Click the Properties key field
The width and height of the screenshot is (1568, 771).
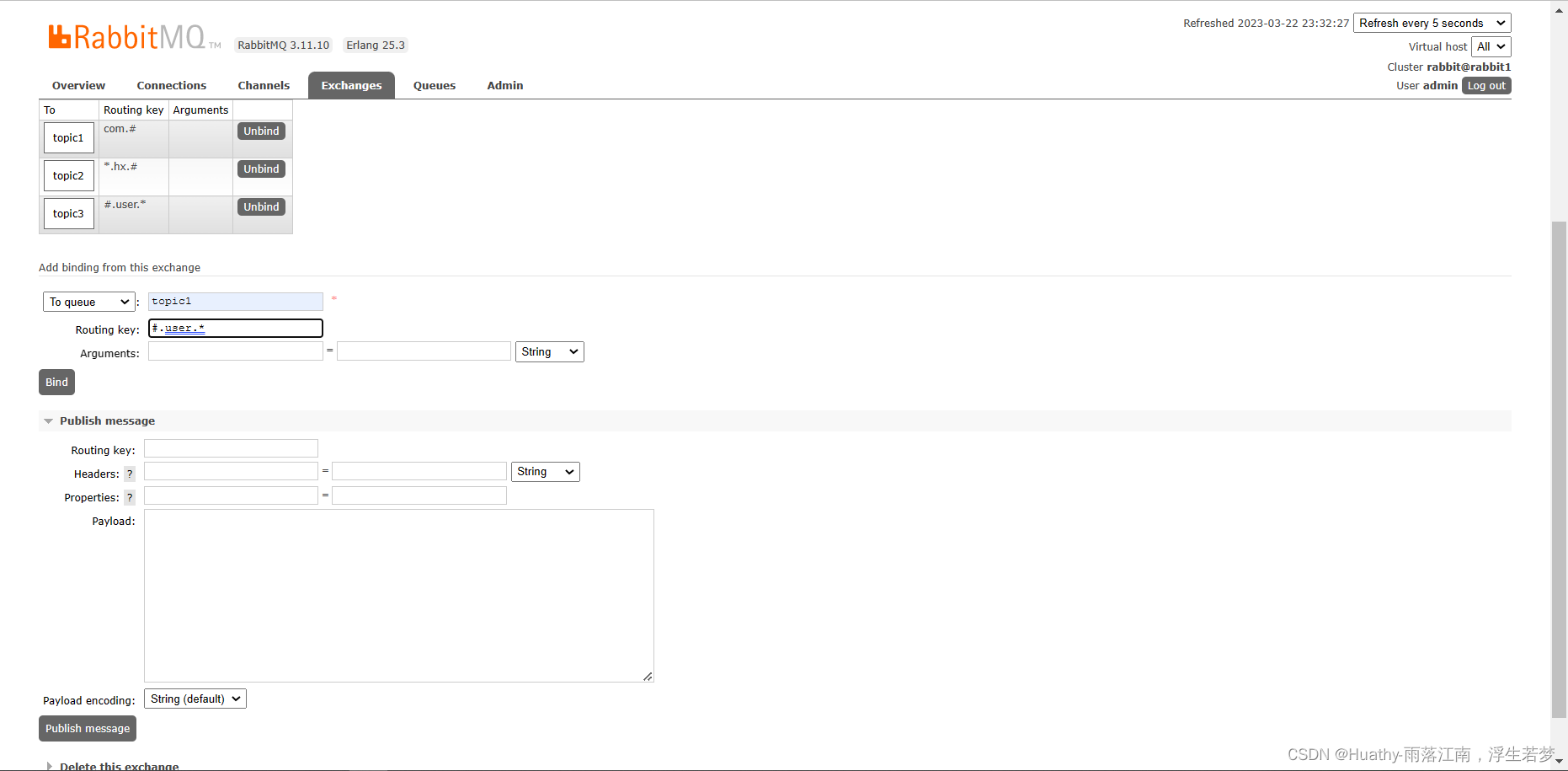coord(231,495)
